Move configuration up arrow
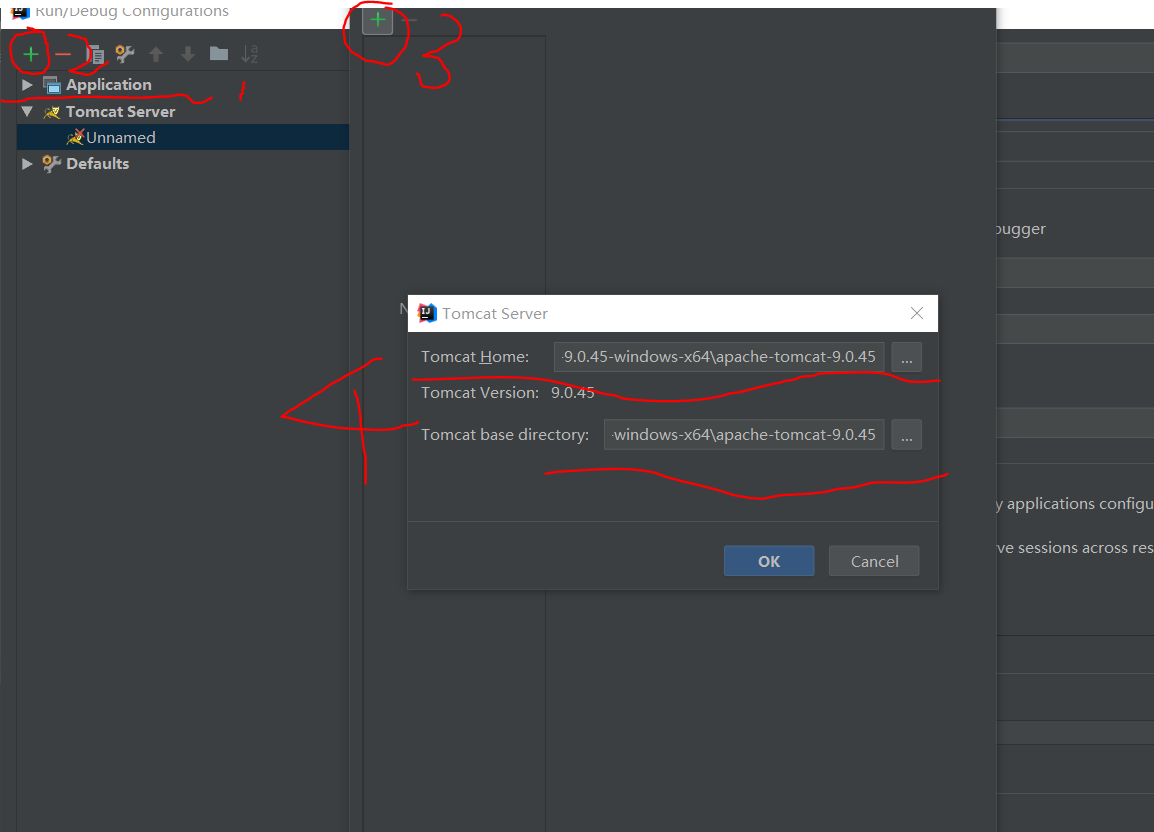The width and height of the screenshot is (1154, 832). pyautogui.click(x=156, y=54)
